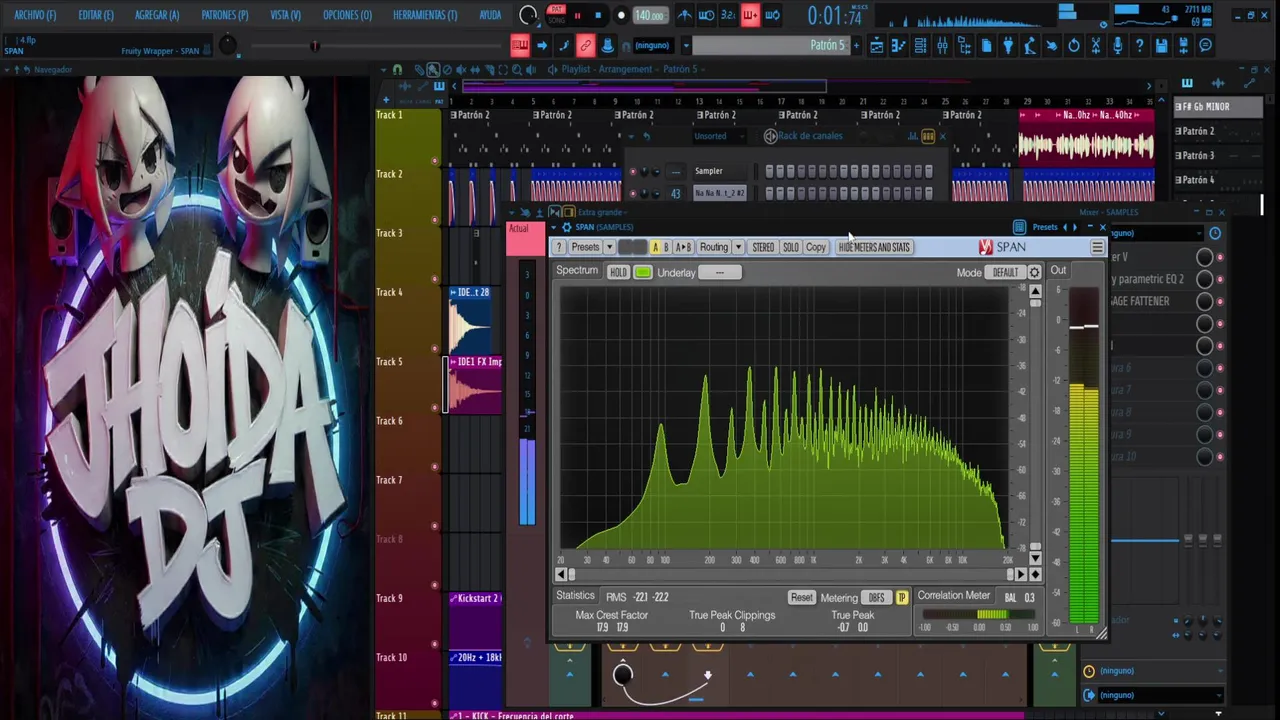This screenshot has width=1280, height=720.
Task: Open the PATRONES menu
Action: point(225,15)
